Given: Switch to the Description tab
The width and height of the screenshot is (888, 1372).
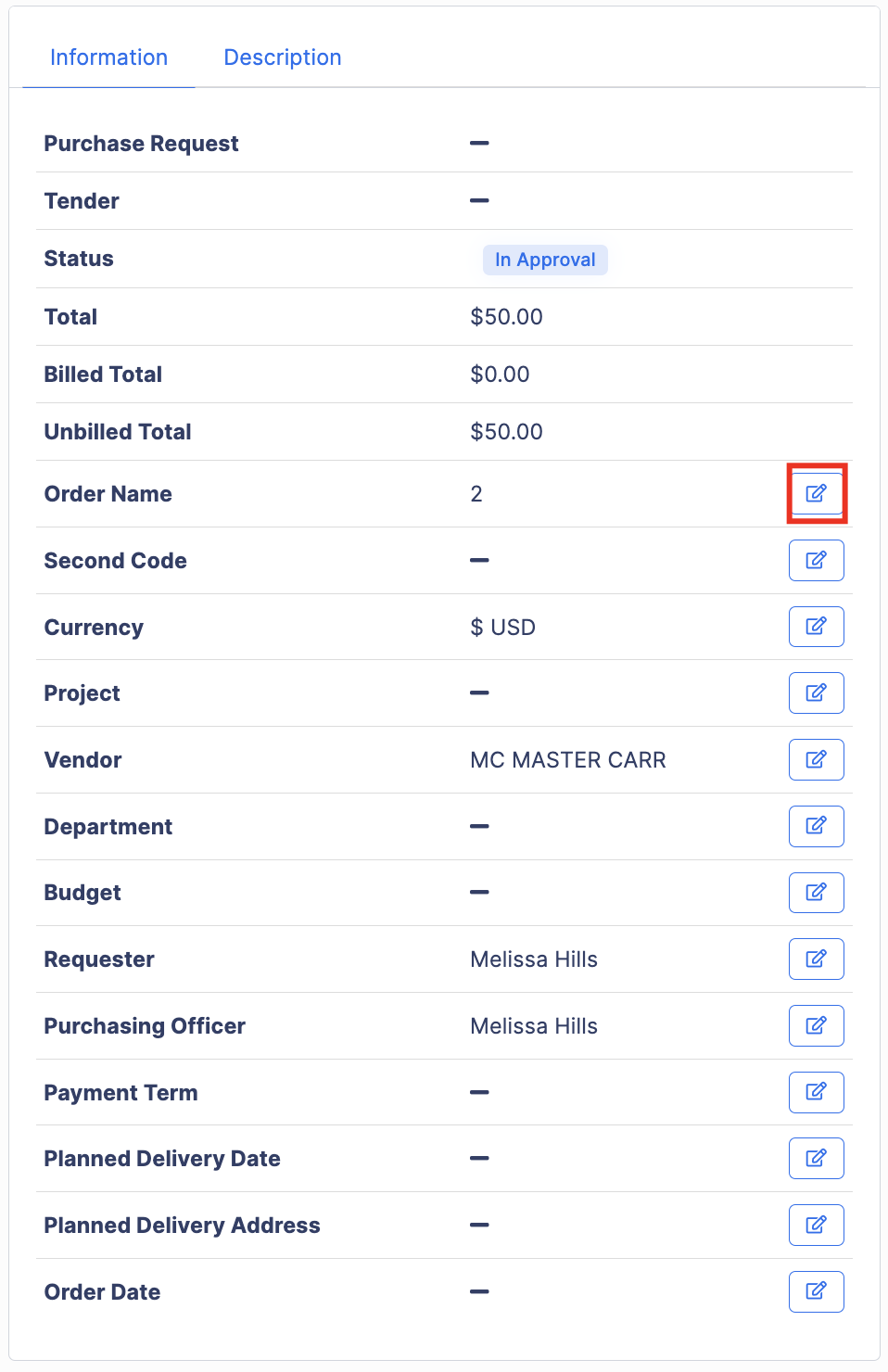Looking at the screenshot, I should coord(283,57).
